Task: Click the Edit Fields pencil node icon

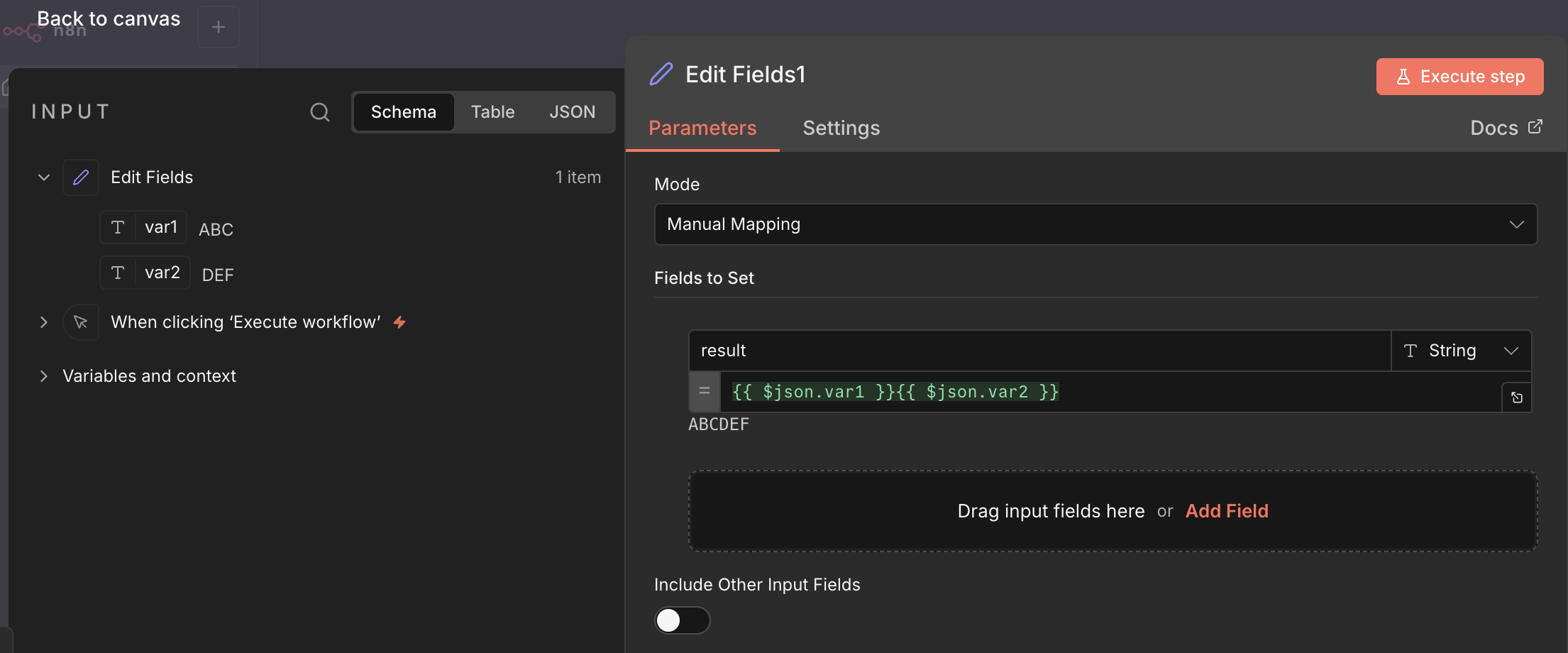Action: click(x=81, y=177)
